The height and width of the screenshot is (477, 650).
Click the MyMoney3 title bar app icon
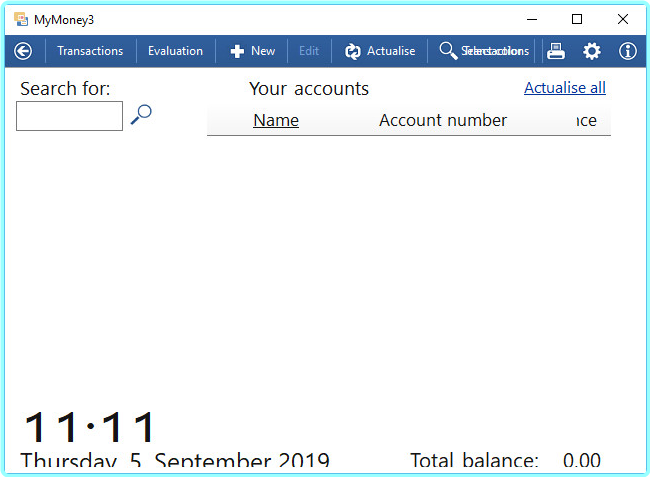(x=20, y=19)
